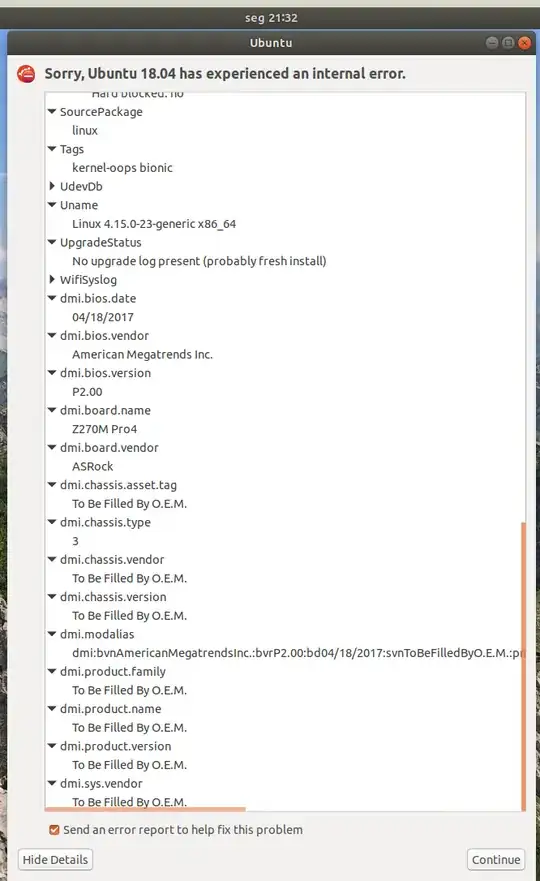540x881 pixels.
Task: Click the clock showing seg 21:32
Action: [x=271, y=17]
